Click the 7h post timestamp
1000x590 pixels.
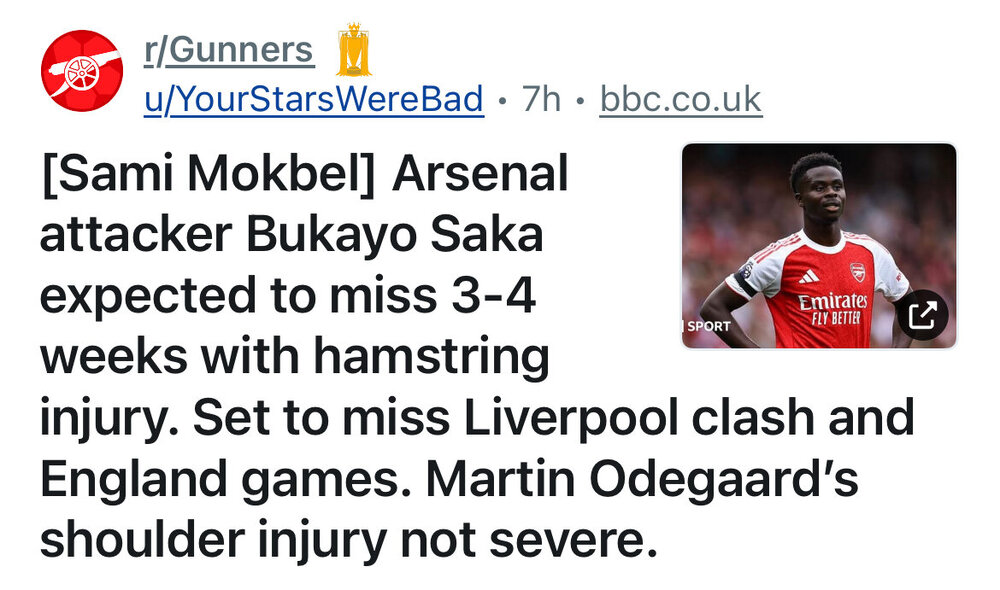541,100
